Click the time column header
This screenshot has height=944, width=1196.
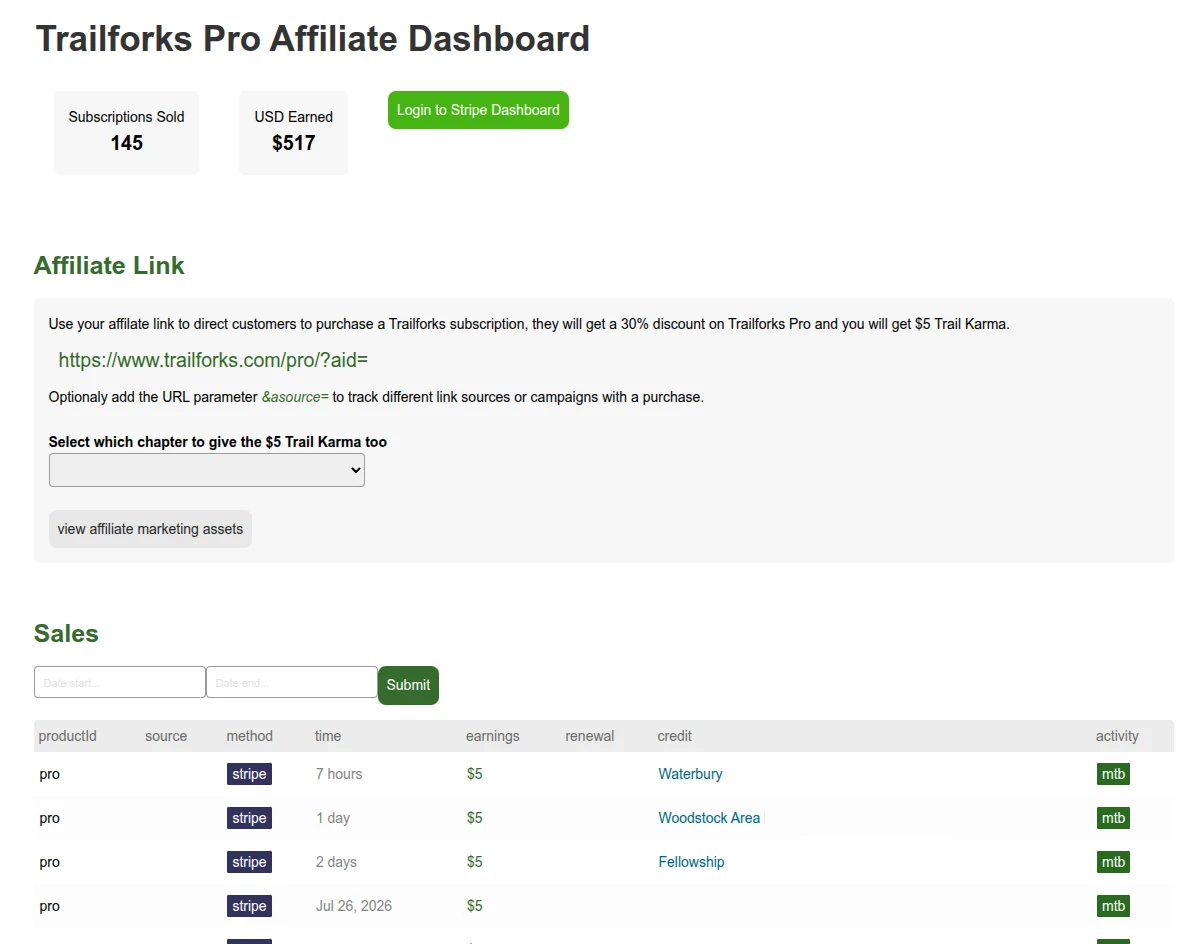click(x=328, y=736)
